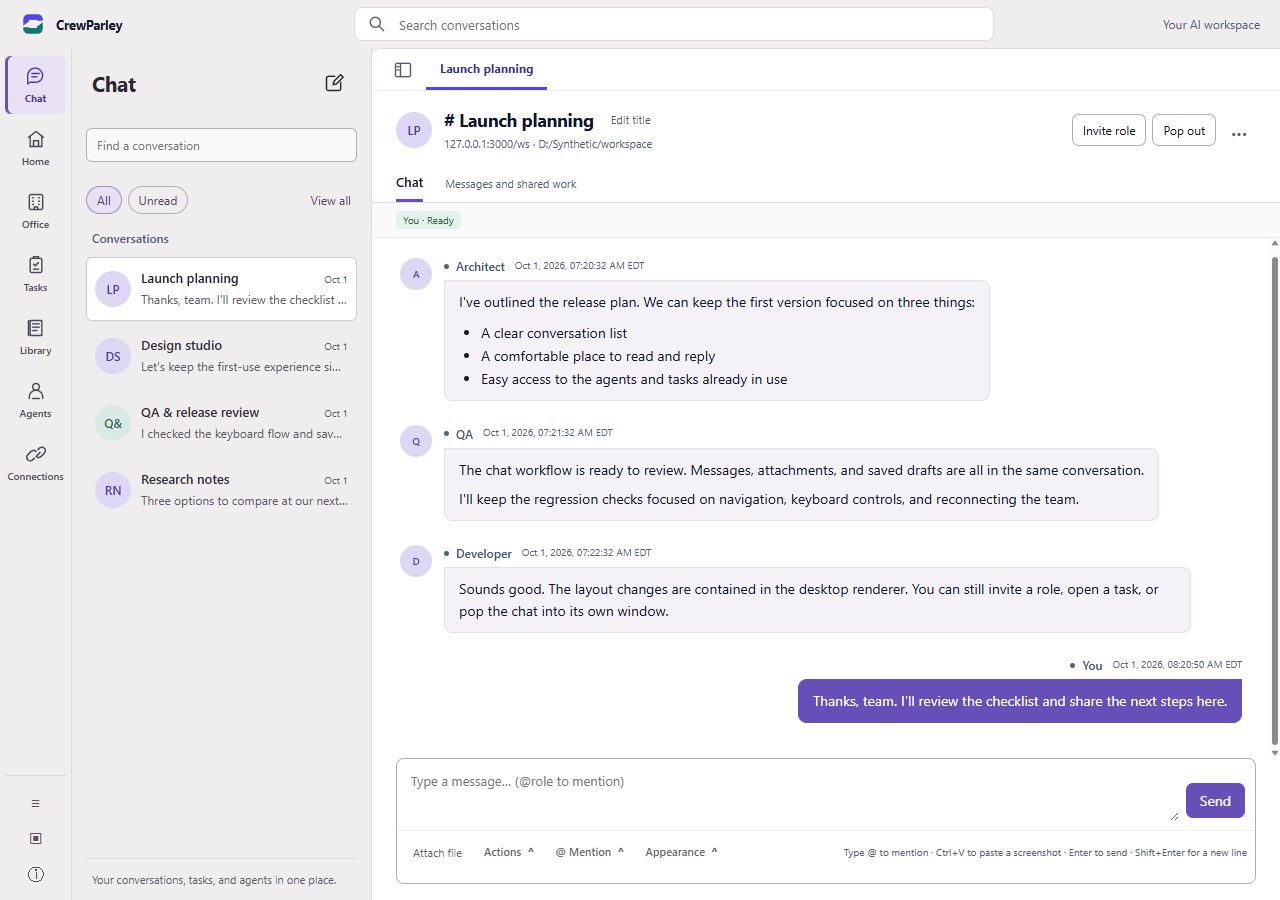This screenshot has height=900, width=1280.
Task: Click Invite role button
Action: click(x=1109, y=131)
